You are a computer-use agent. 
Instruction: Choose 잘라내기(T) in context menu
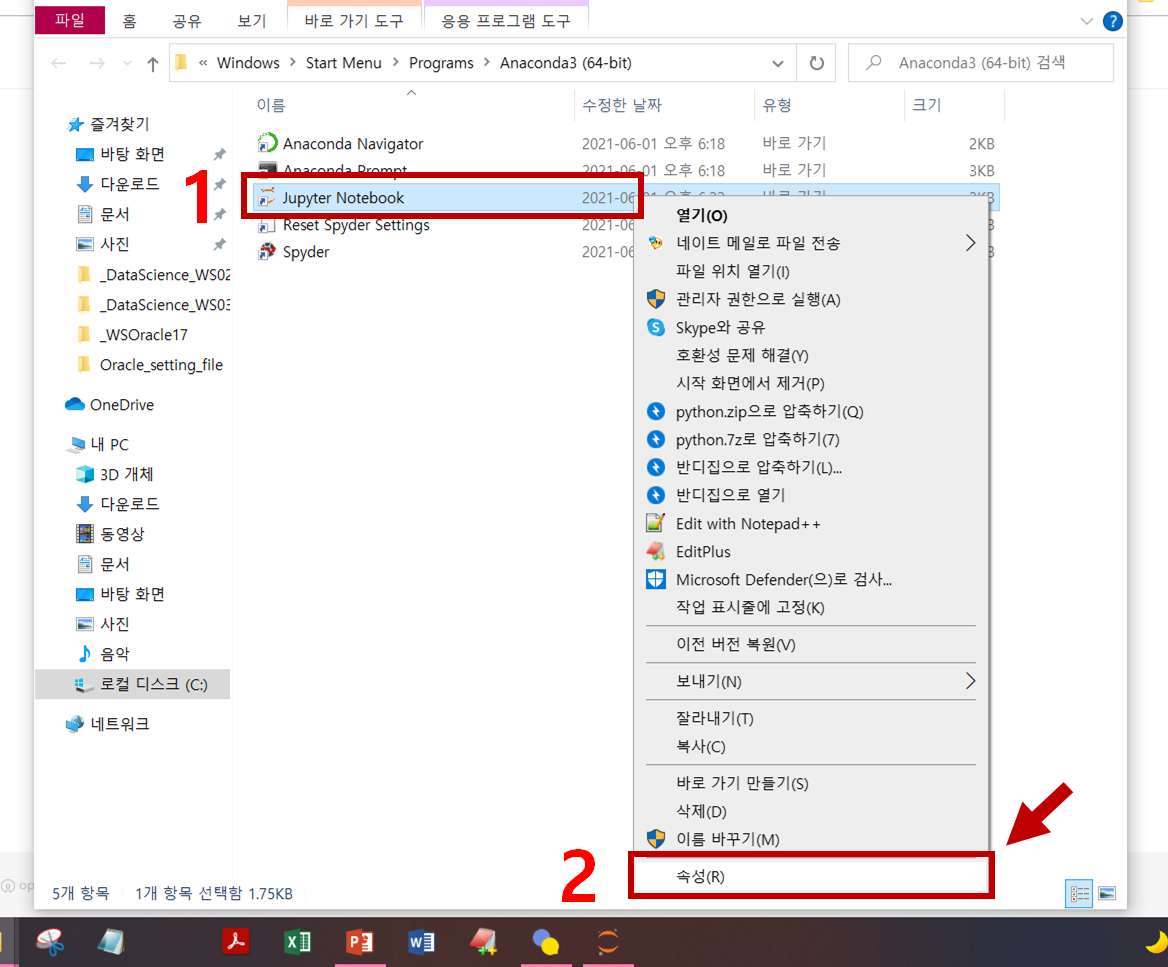(x=811, y=718)
